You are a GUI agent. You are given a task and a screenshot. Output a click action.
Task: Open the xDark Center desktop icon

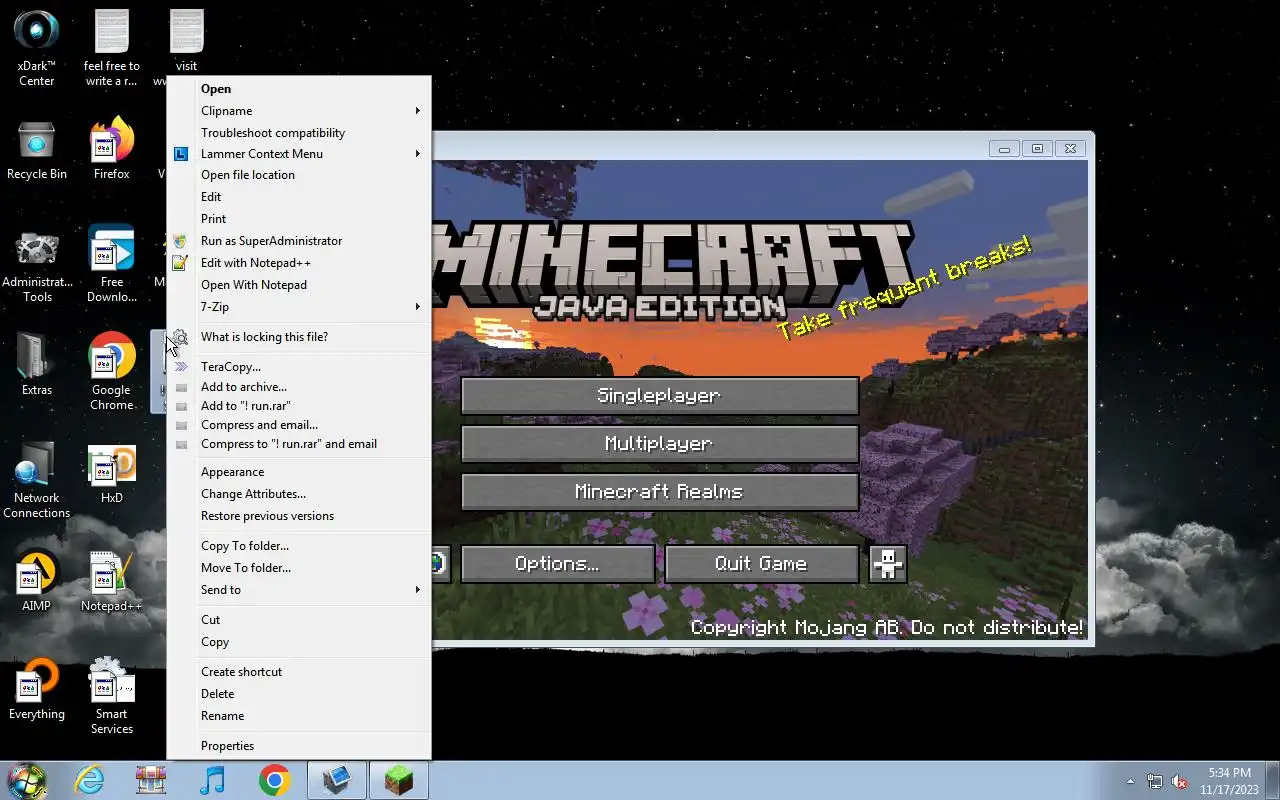point(37,47)
